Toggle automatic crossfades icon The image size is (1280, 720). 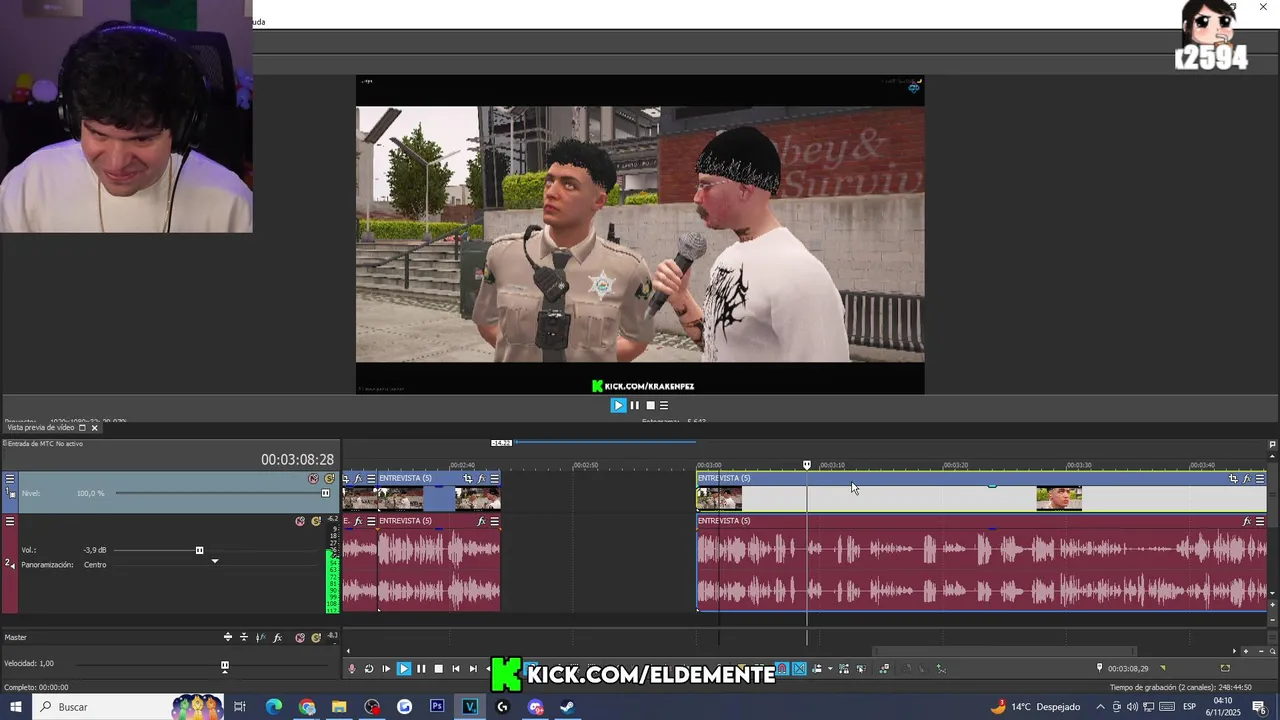799,668
